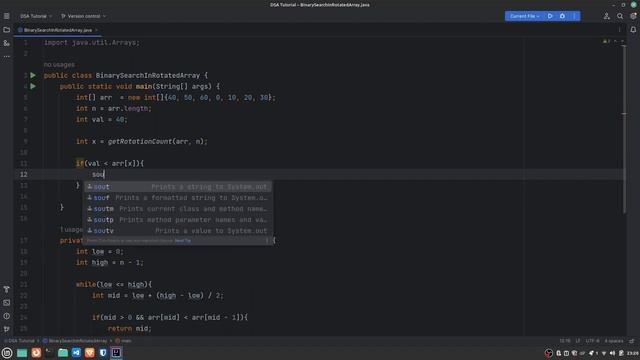Open Bitwarden shield icon in taskbar
Screen dimensions: 640x360
(103, 353)
